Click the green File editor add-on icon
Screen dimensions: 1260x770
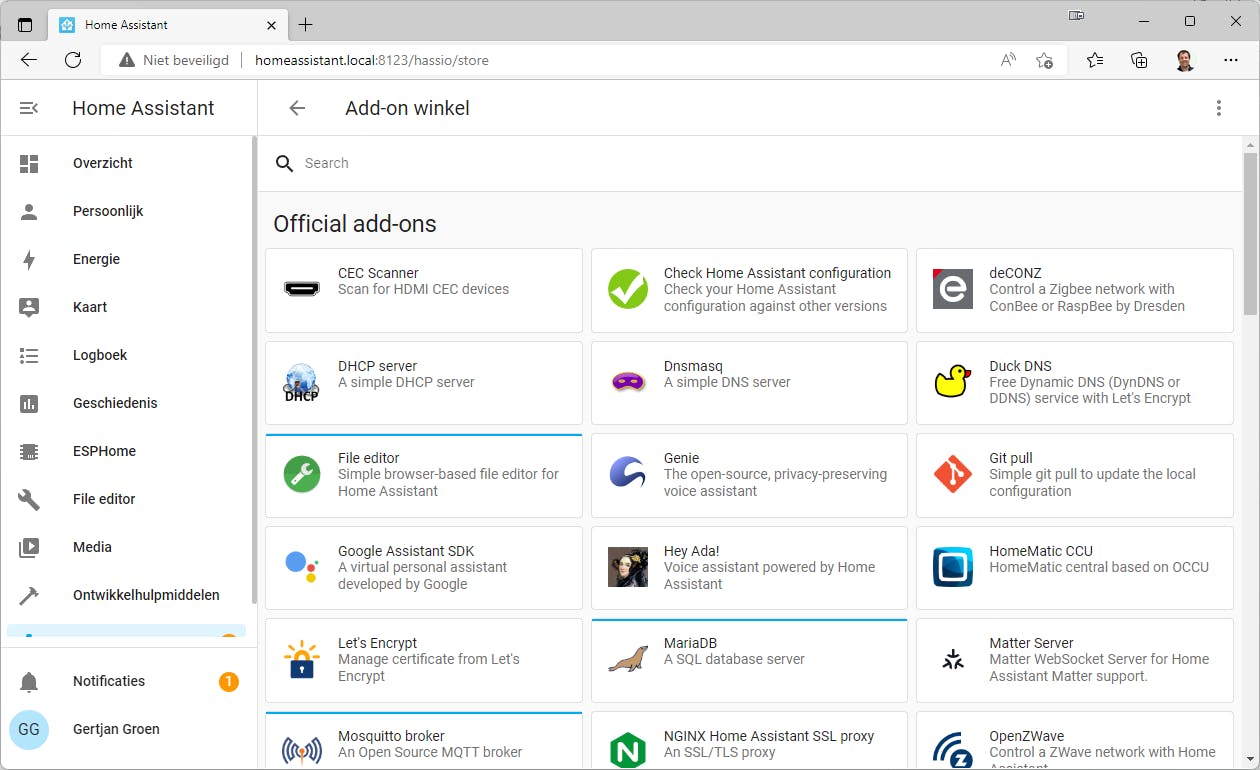click(302, 474)
